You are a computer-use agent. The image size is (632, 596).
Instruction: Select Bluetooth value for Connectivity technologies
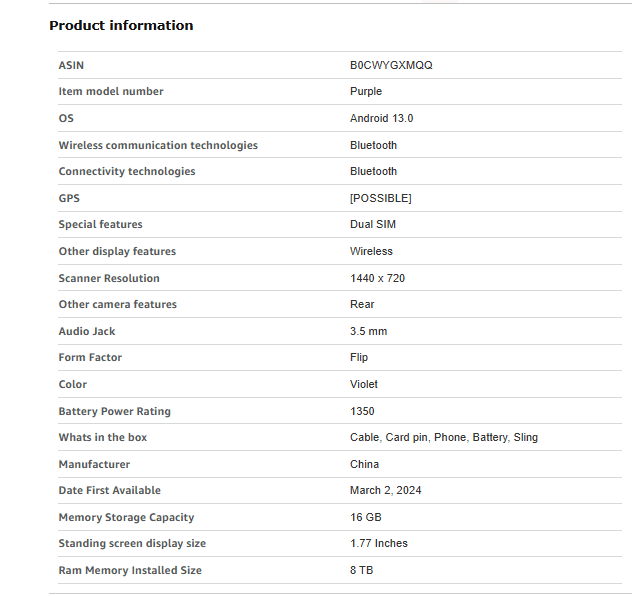(373, 172)
